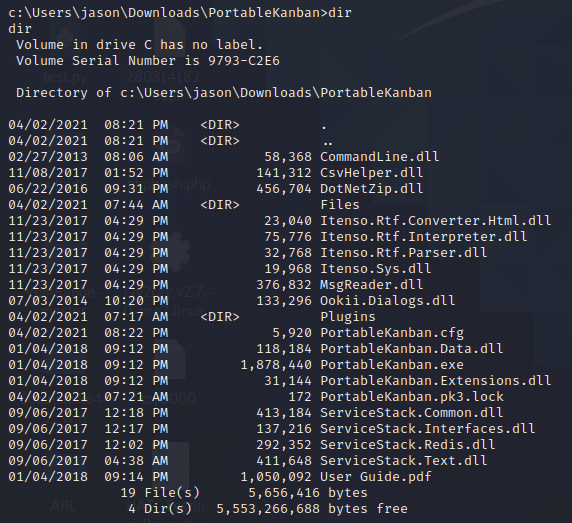Click the PortableKanban.exe entry
This screenshot has width=572, height=523.
pos(392,365)
